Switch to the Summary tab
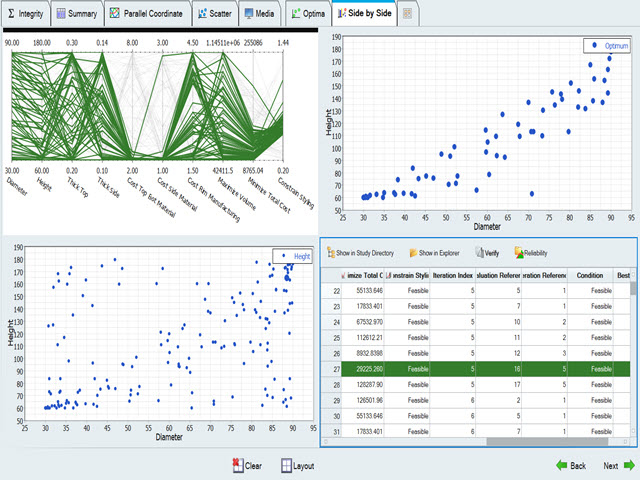Screen dimensions: 640x480 77,13
